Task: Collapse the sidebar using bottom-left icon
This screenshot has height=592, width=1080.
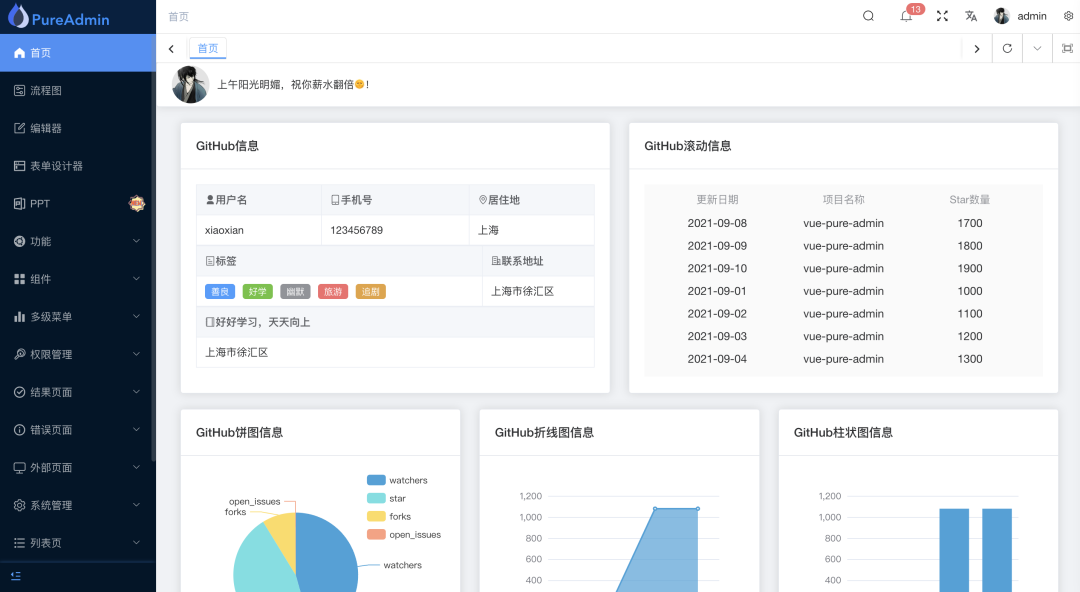Action: click(14, 576)
